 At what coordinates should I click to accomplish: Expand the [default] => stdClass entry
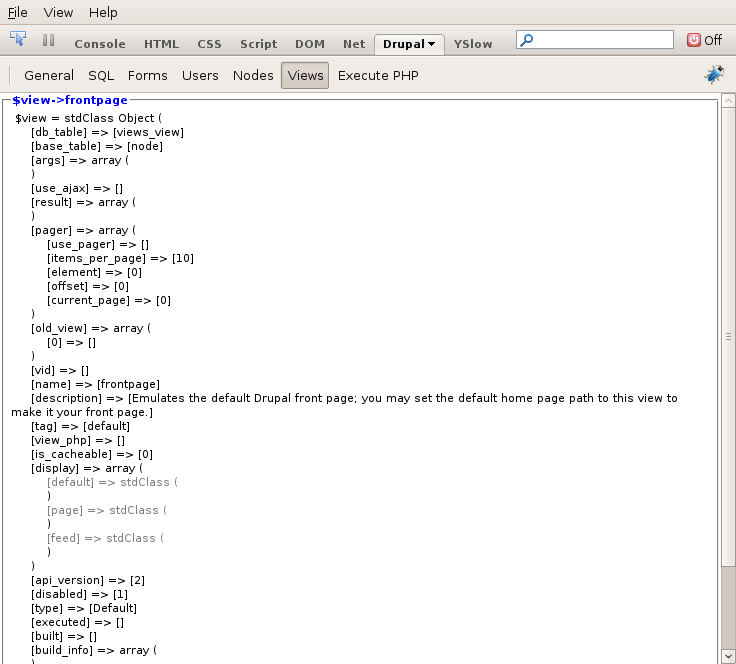tap(112, 482)
